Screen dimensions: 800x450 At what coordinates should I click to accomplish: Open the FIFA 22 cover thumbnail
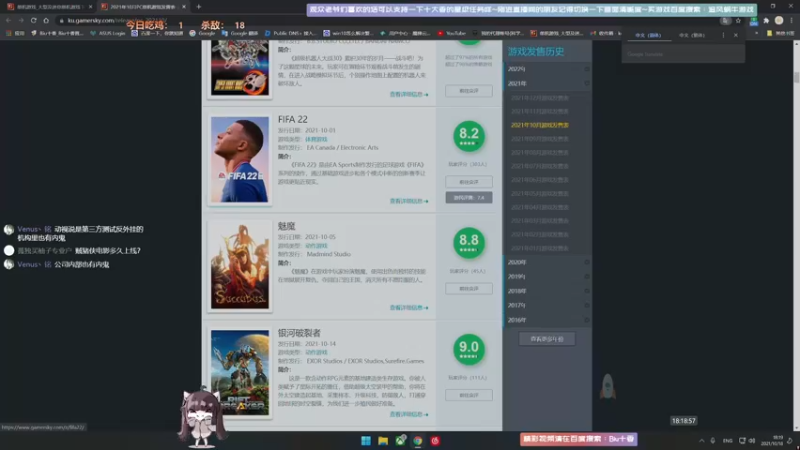point(240,159)
